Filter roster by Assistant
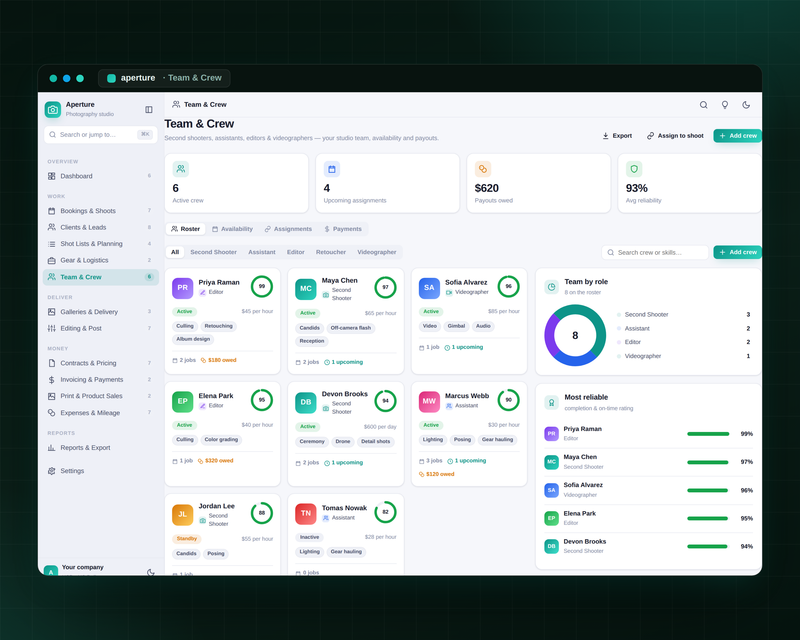The height and width of the screenshot is (640, 800). tap(262, 252)
